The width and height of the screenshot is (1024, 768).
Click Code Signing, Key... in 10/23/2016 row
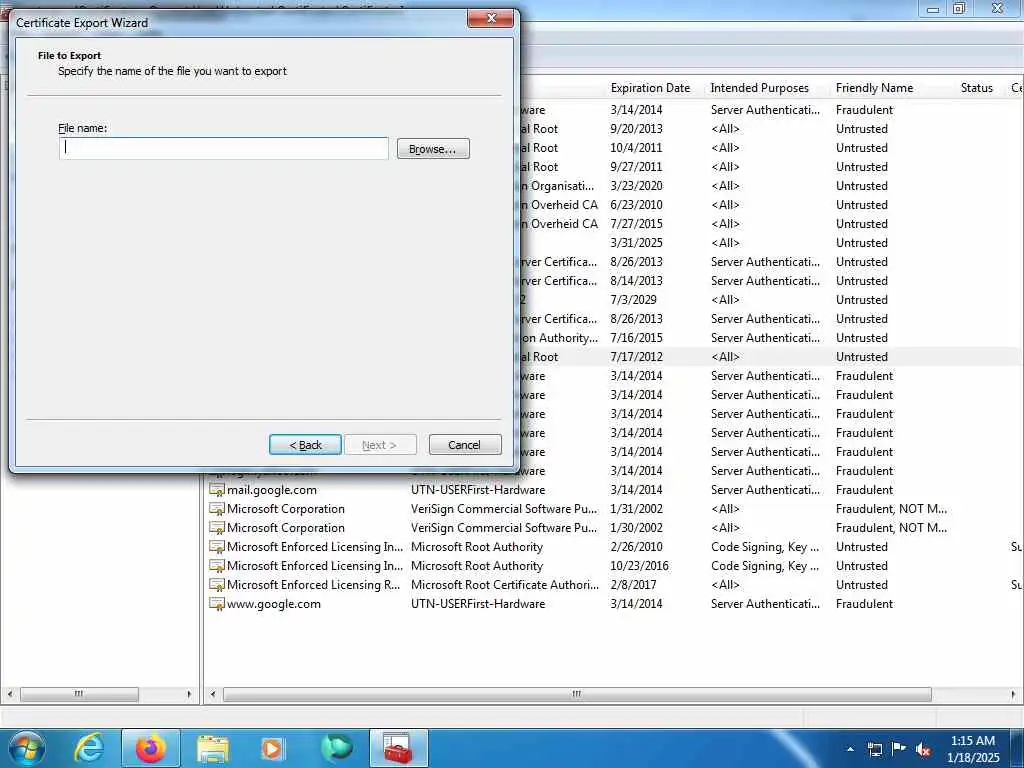coord(765,566)
